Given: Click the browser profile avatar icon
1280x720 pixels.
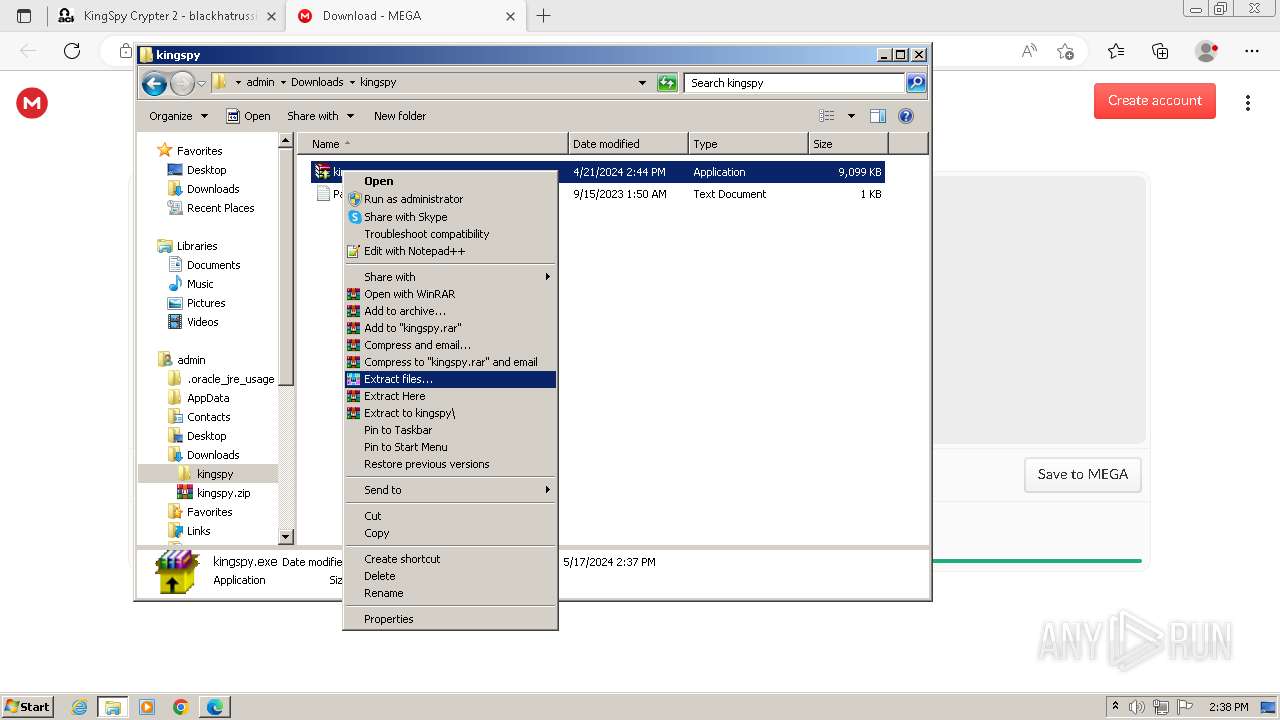Looking at the screenshot, I should [1207, 51].
